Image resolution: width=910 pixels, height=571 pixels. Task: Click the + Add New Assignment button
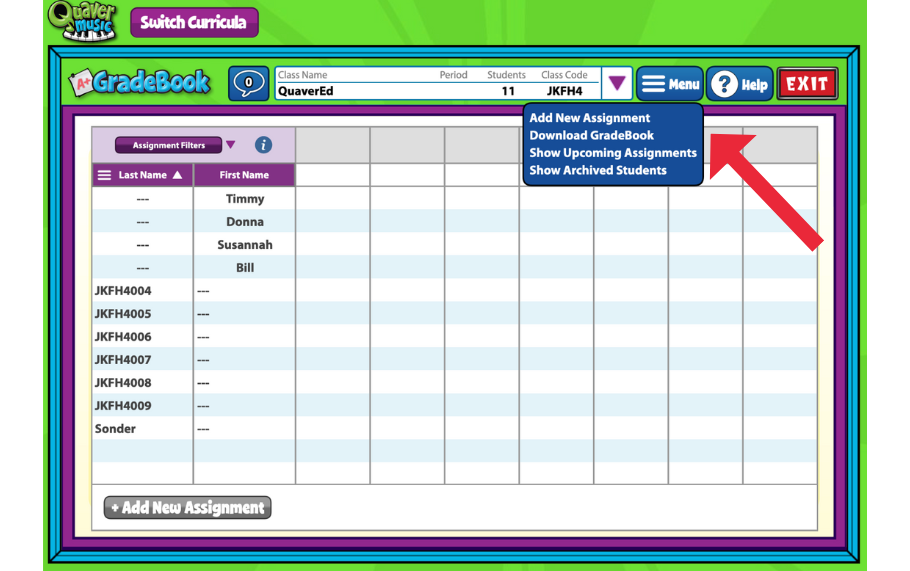187,508
